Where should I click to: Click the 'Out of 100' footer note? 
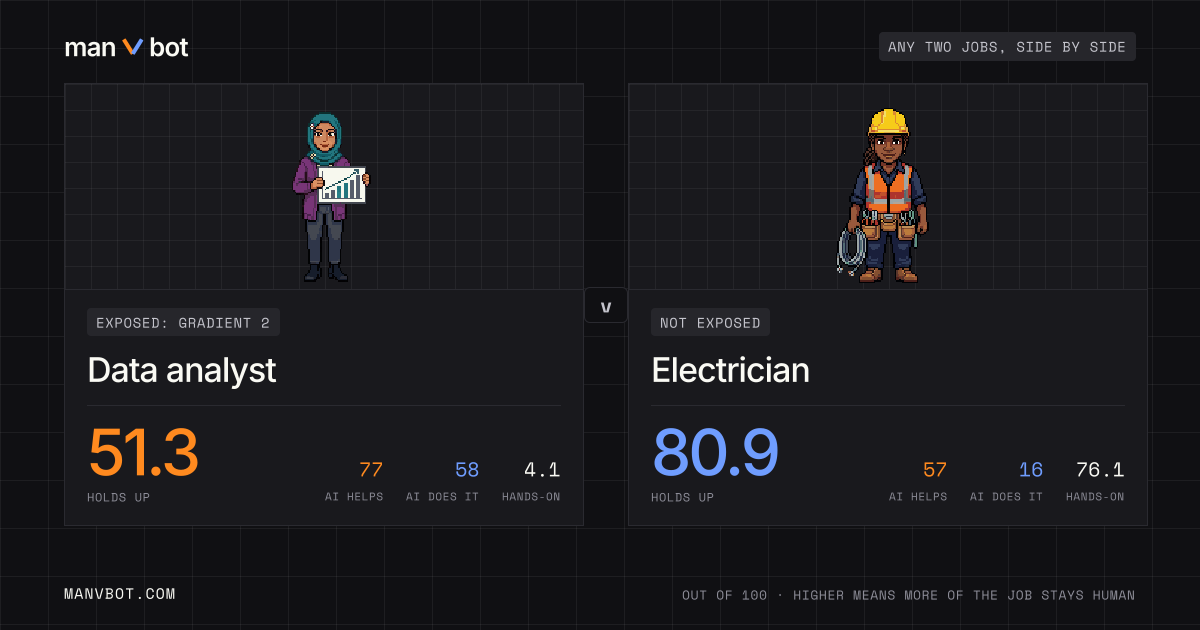909,595
